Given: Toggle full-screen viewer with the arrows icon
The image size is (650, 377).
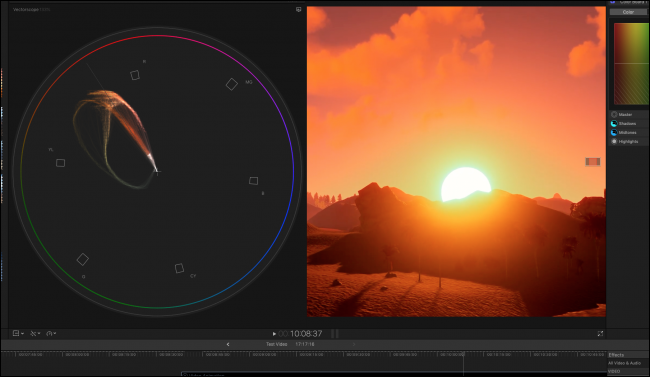Looking at the screenshot, I should [600, 333].
